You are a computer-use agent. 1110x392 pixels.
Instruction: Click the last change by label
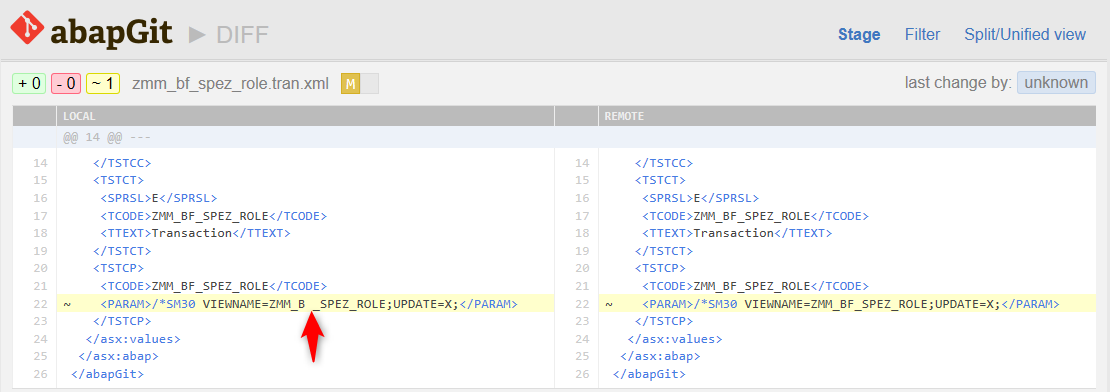click(x=958, y=83)
